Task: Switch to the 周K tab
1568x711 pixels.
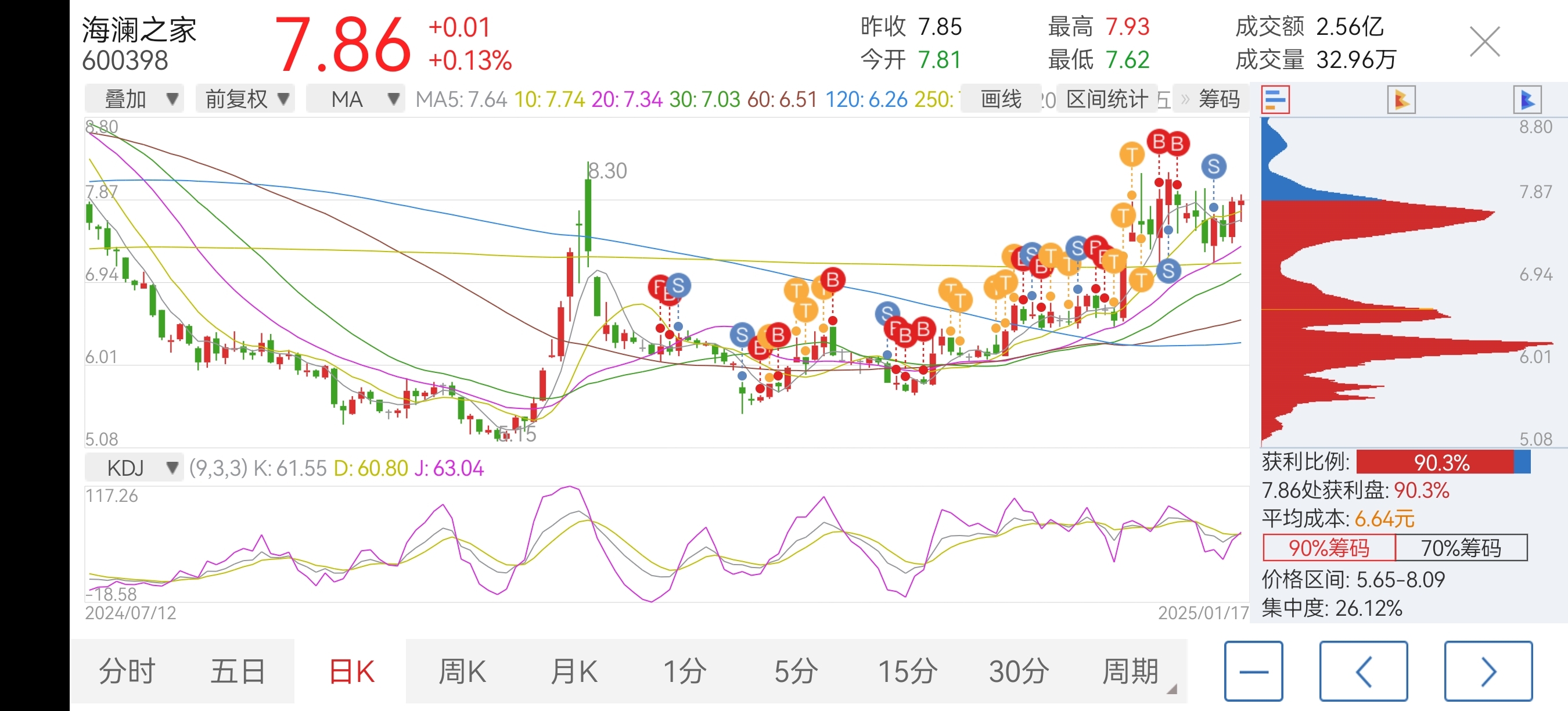Action: (462, 671)
